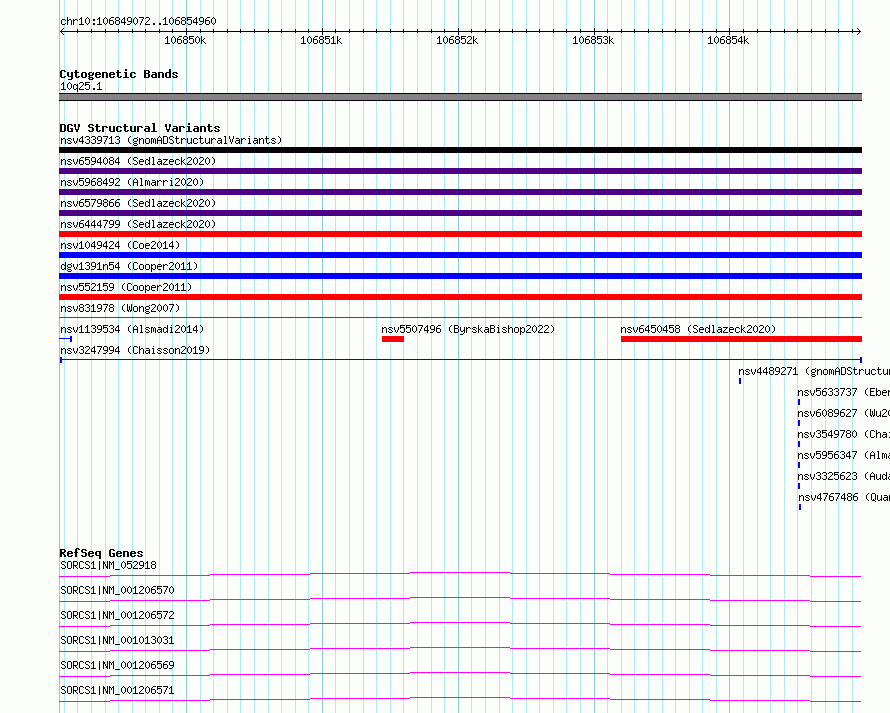
Task: Click the black nsv4339713 variant bar
Action: [460, 150]
